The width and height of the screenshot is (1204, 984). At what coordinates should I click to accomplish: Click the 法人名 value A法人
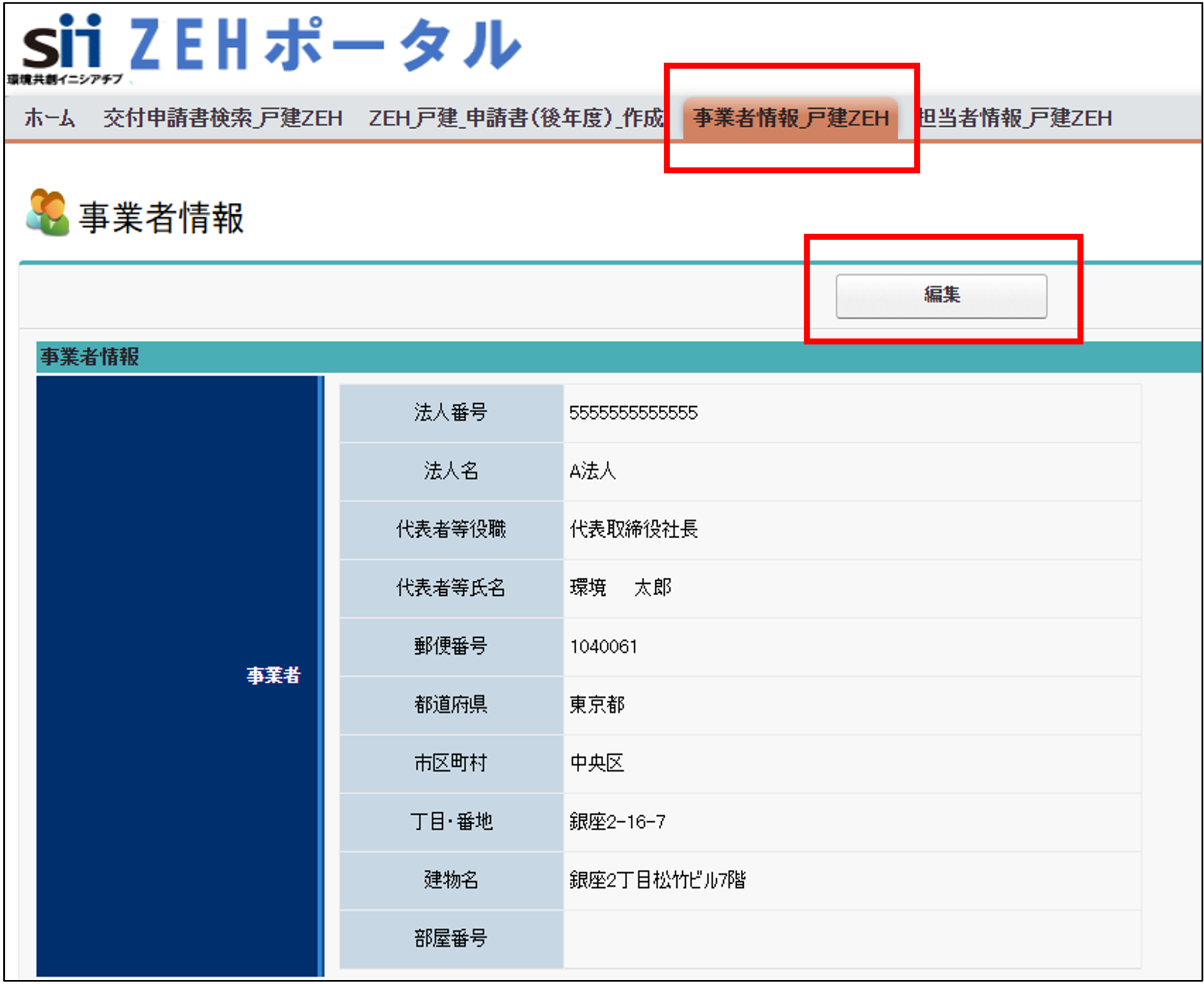coord(592,471)
